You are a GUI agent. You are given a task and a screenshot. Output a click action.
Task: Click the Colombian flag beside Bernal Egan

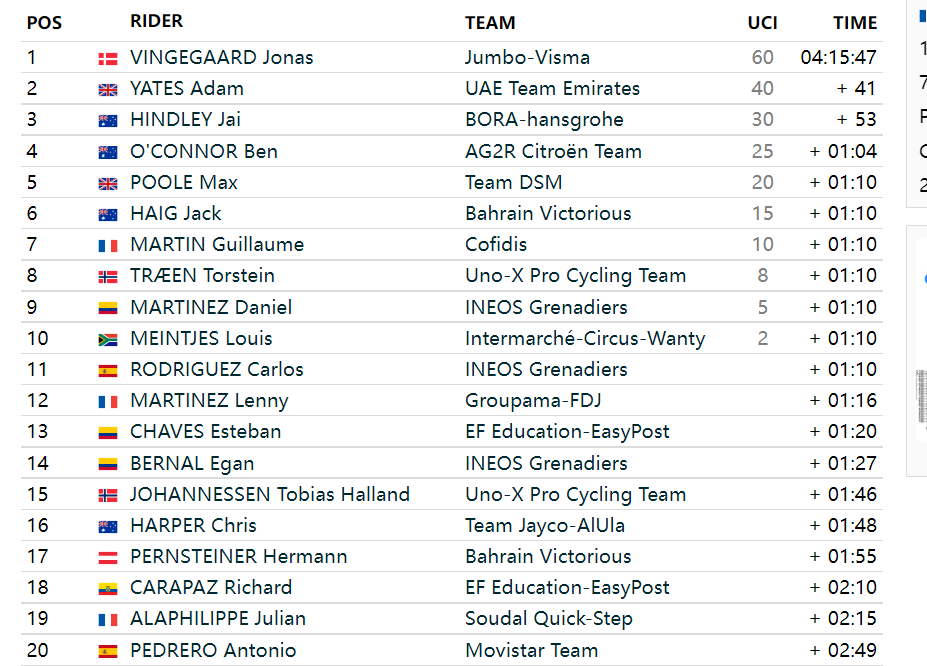pyautogui.click(x=108, y=464)
